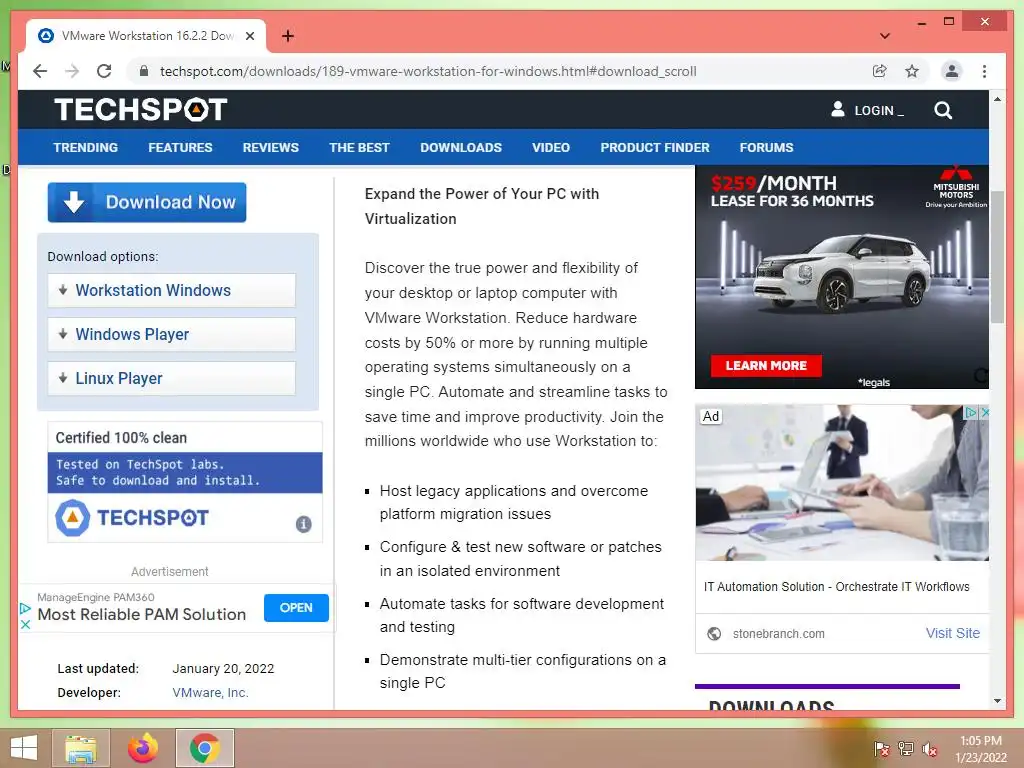Viewport: 1024px width, 768px height.
Task: Open THE BEST menu item
Action: [x=359, y=148]
